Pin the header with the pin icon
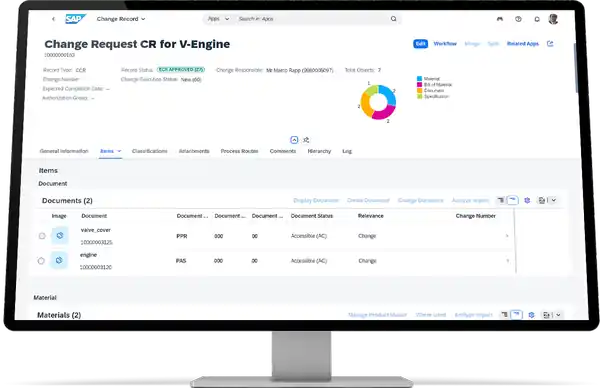Screen dimensions: 600x388 coord(306,140)
